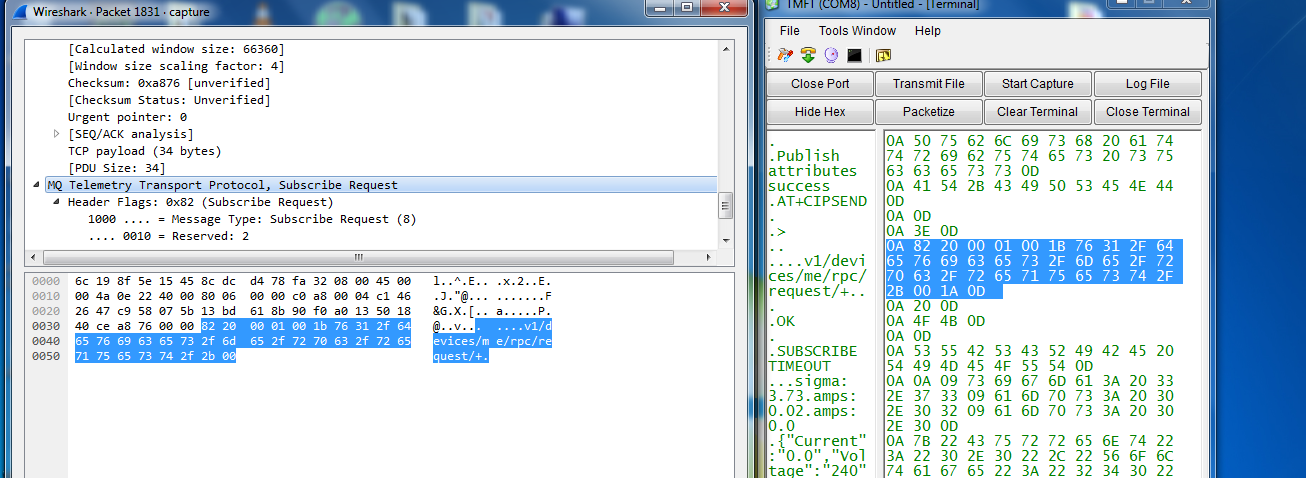Click the purple dial icon in TMFT toolbar
1306x478 pixels.
[831, 55]
